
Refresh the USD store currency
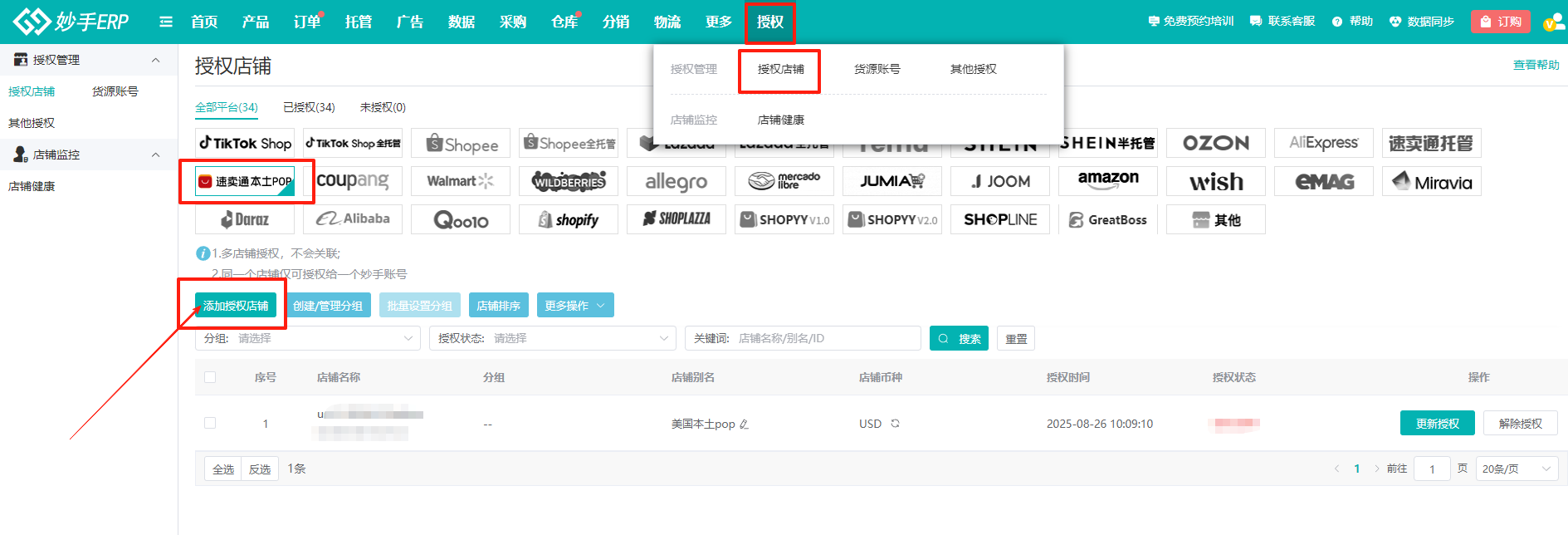tap(895, 424)
